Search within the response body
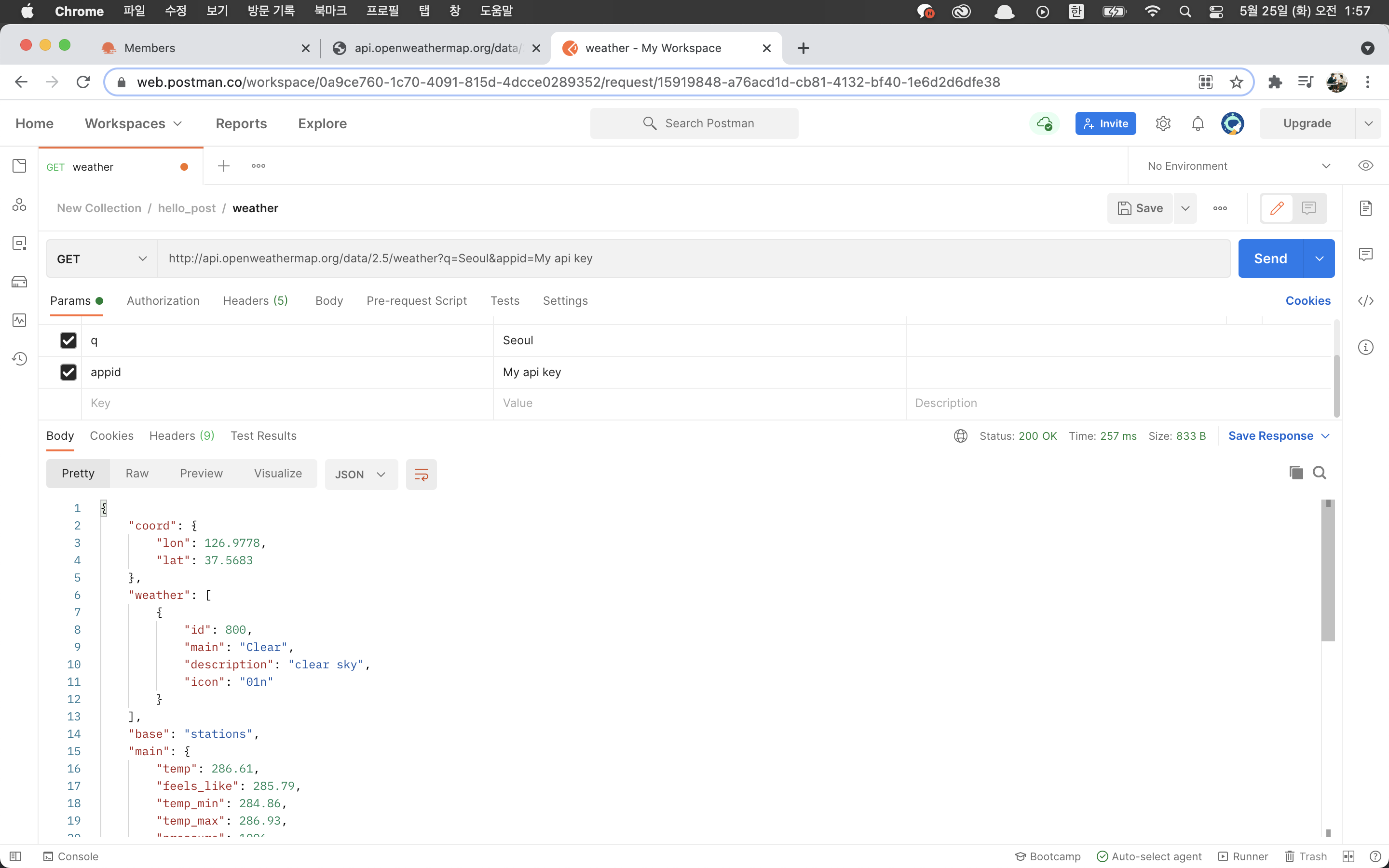Viewport: 1389px width, 868px height. (x=1320, y=473)
